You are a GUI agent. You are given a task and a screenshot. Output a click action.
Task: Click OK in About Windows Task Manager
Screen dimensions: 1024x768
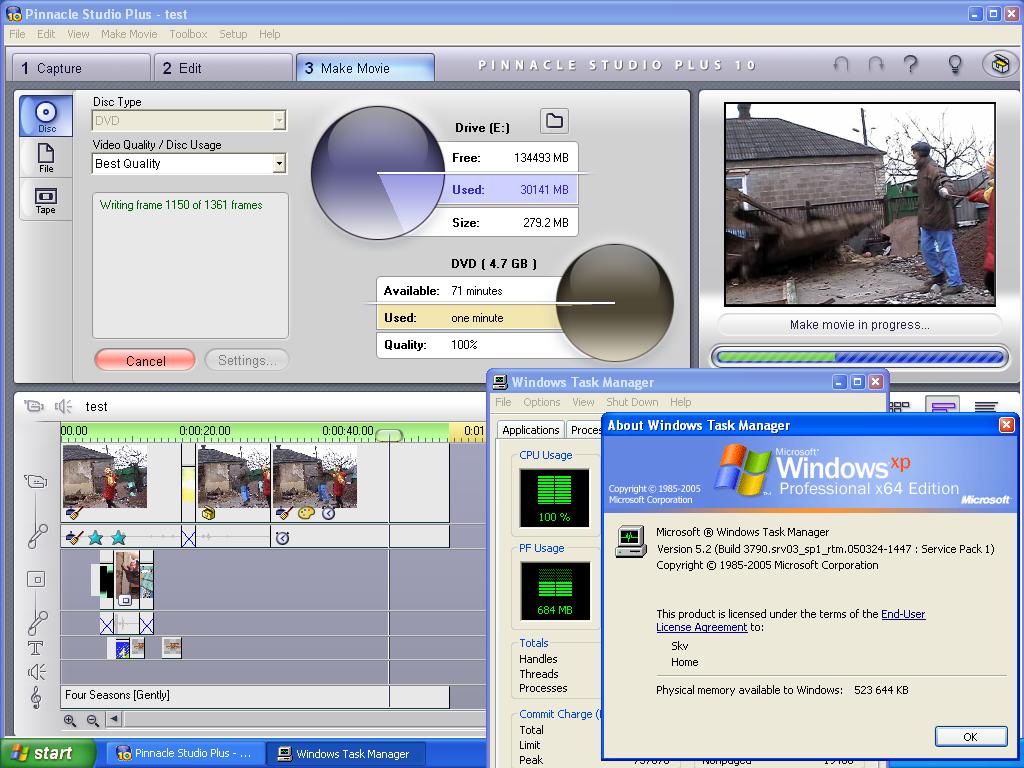pos(970,737)
